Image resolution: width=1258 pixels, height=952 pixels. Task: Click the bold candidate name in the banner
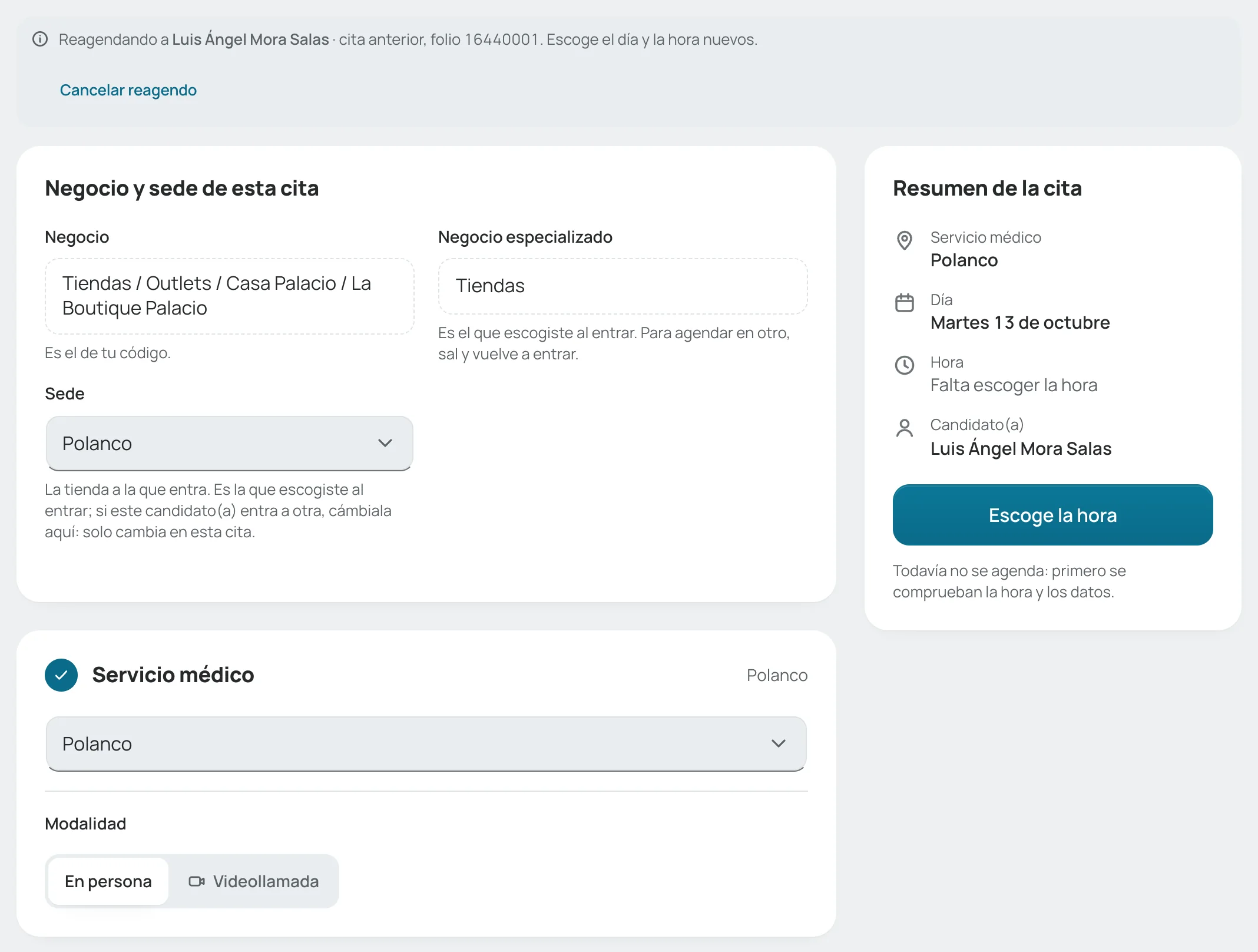point(250,39)
